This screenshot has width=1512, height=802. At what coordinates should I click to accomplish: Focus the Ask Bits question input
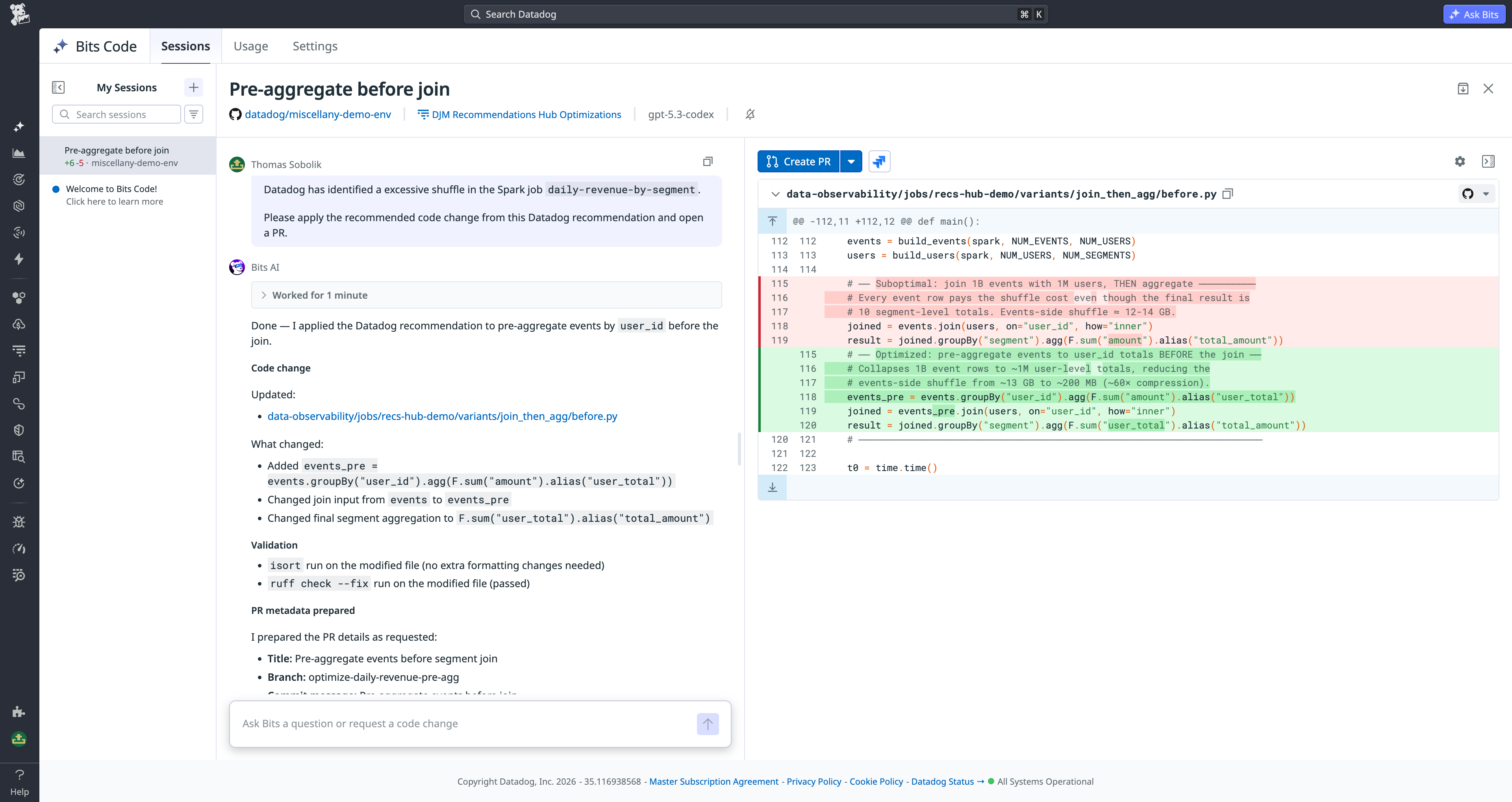[x=464, y=724]
